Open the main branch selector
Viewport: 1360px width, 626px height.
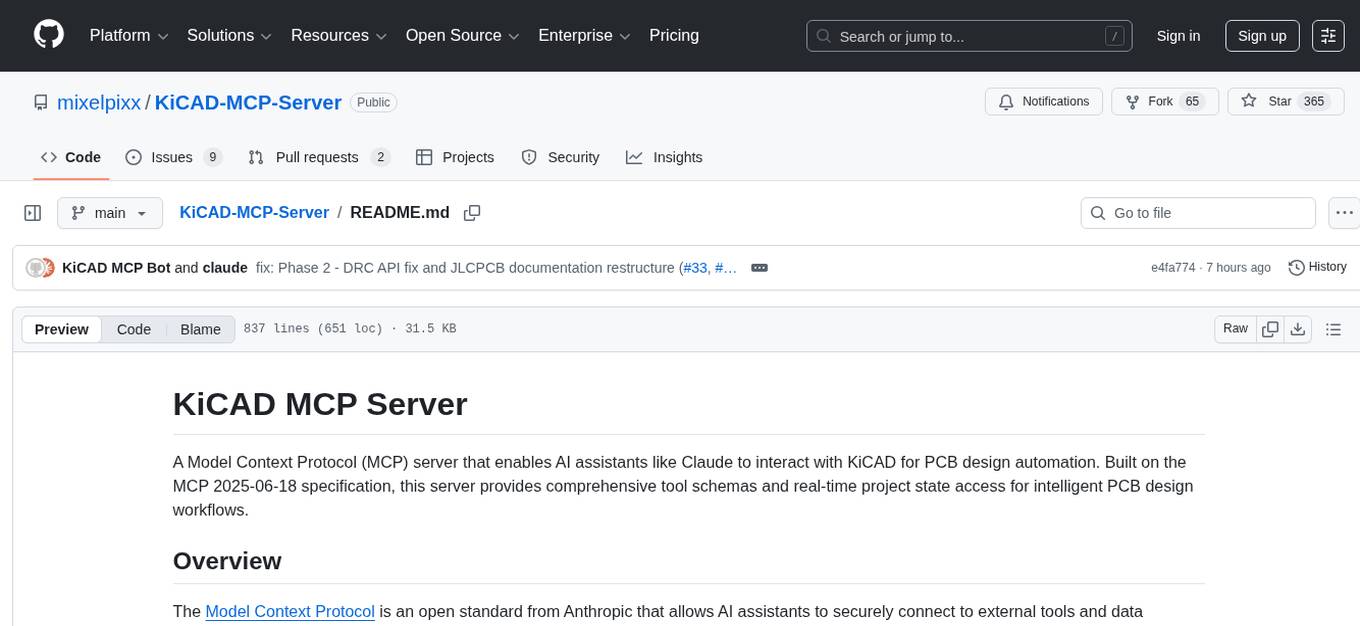coord(110,212)
